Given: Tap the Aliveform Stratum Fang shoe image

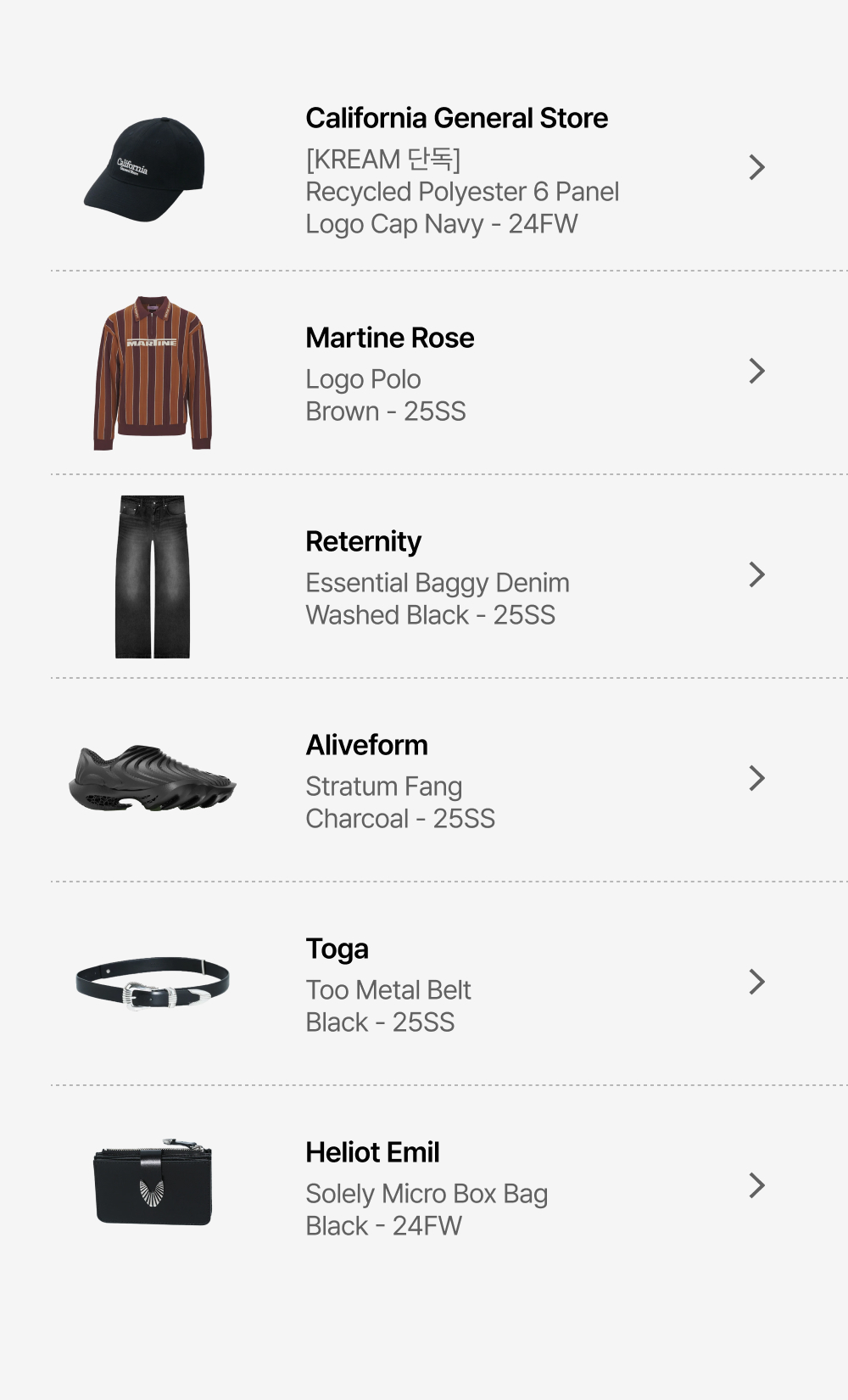Looking at the screenshot, I should (x=153, y=778).
